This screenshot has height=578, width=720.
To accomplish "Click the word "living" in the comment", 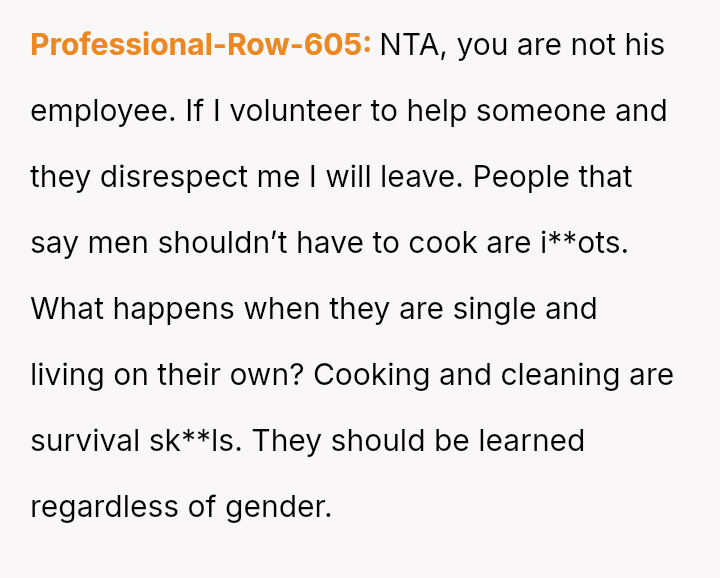I will [x=63, y=375].
